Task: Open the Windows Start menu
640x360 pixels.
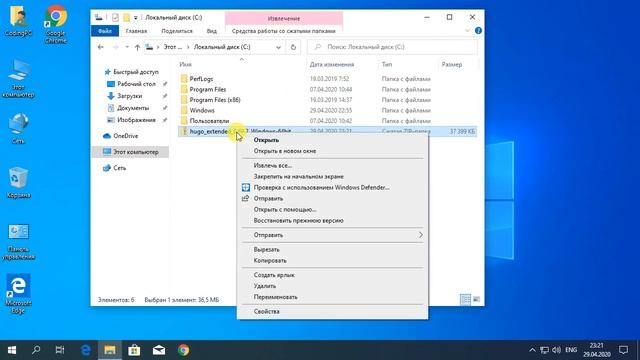Action: tap(12, 350)
